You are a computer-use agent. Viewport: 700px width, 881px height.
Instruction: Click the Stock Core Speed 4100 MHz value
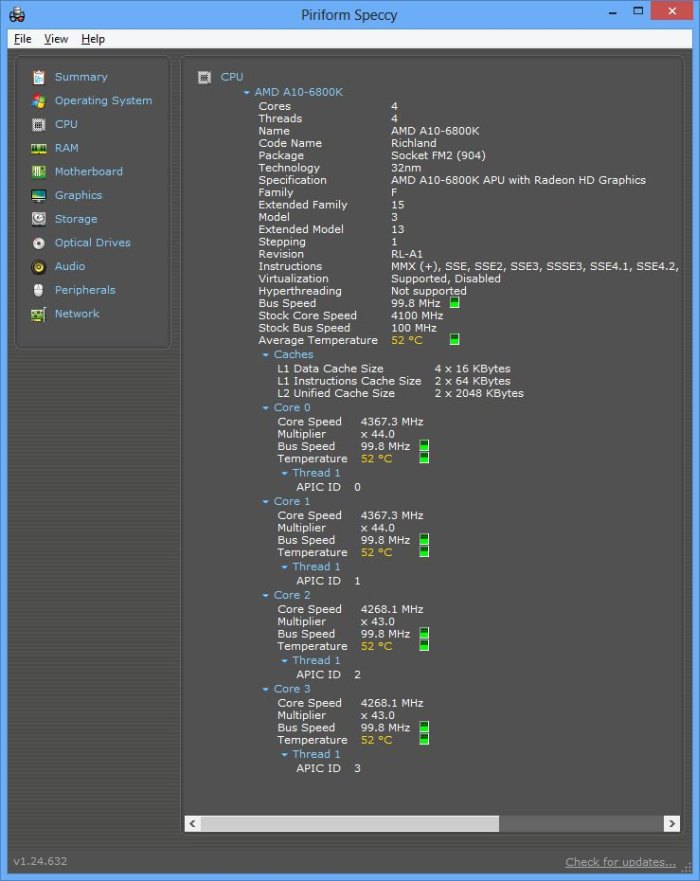click(417, 316)
